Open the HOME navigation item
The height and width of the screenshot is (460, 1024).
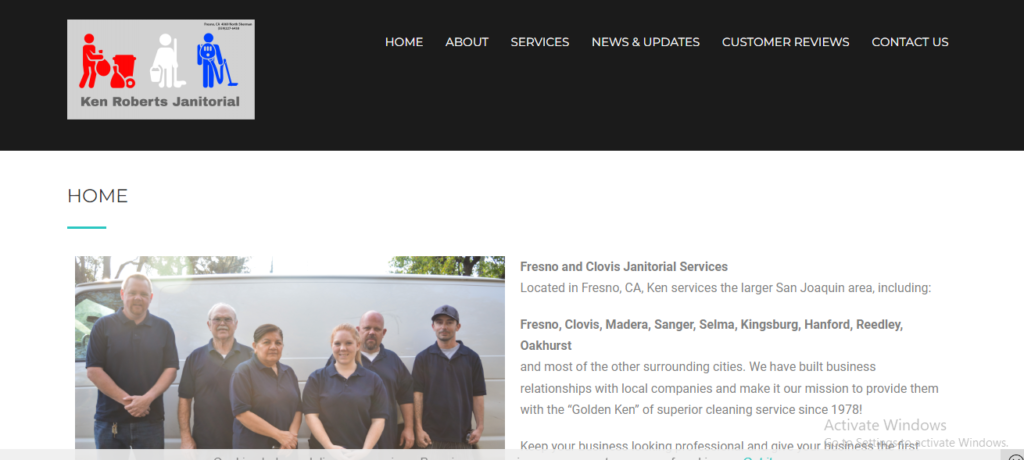[x=404, y=42]
